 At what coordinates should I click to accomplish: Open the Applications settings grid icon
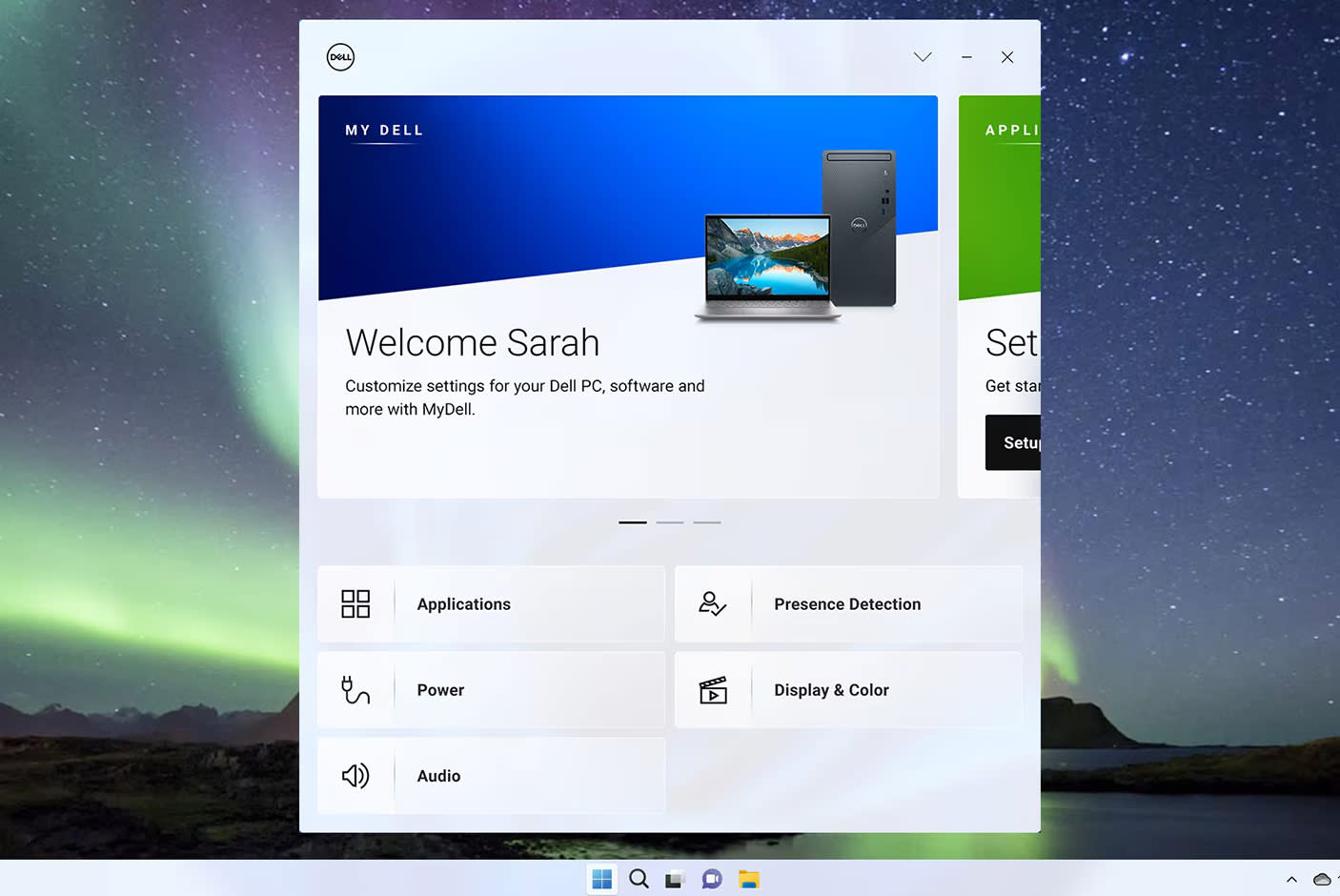coord(355,603)
